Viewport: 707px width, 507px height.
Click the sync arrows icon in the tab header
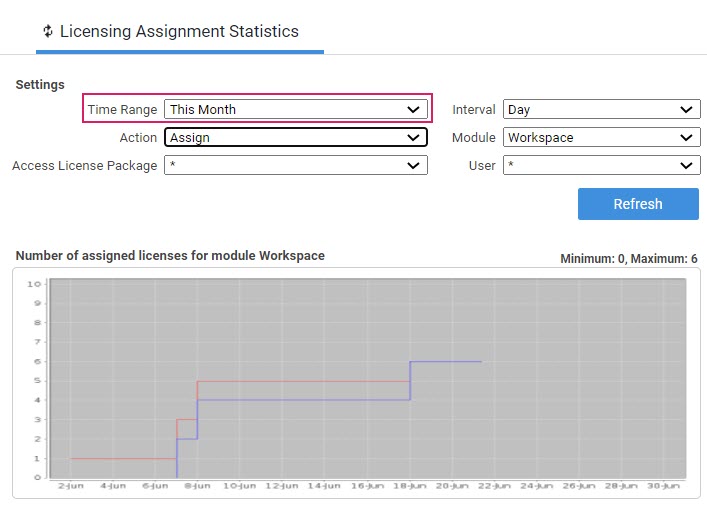(47, 31)
